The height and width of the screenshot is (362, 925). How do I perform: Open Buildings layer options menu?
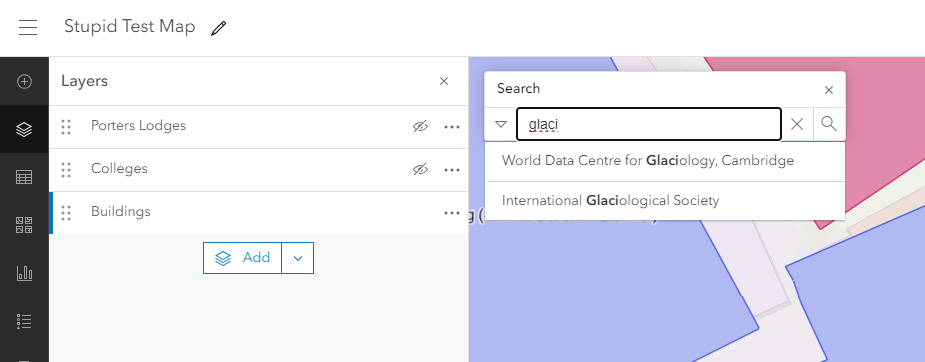coord(452,213)
